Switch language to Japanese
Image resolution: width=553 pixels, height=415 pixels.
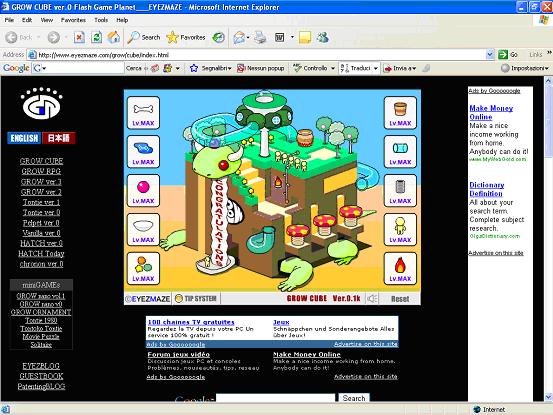pos(59,138)
